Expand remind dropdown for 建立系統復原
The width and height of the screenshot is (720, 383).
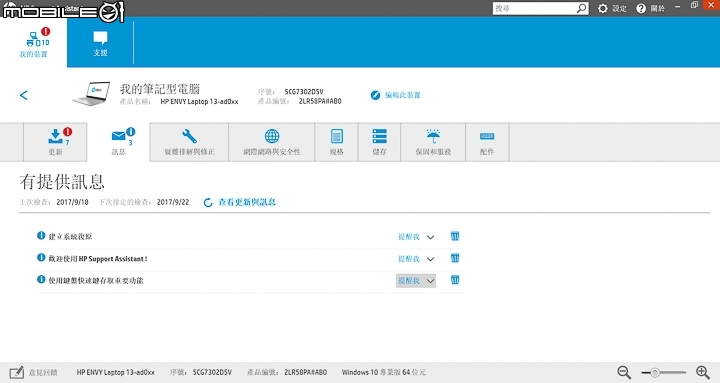point(430,237)
